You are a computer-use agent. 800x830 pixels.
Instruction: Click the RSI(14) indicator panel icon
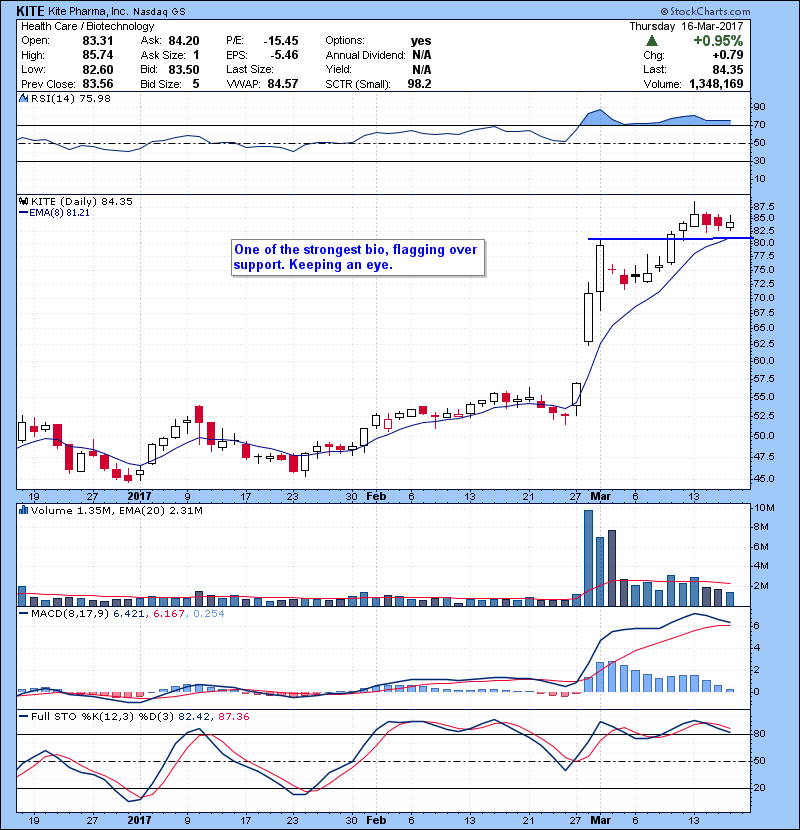tap(24, 98)
